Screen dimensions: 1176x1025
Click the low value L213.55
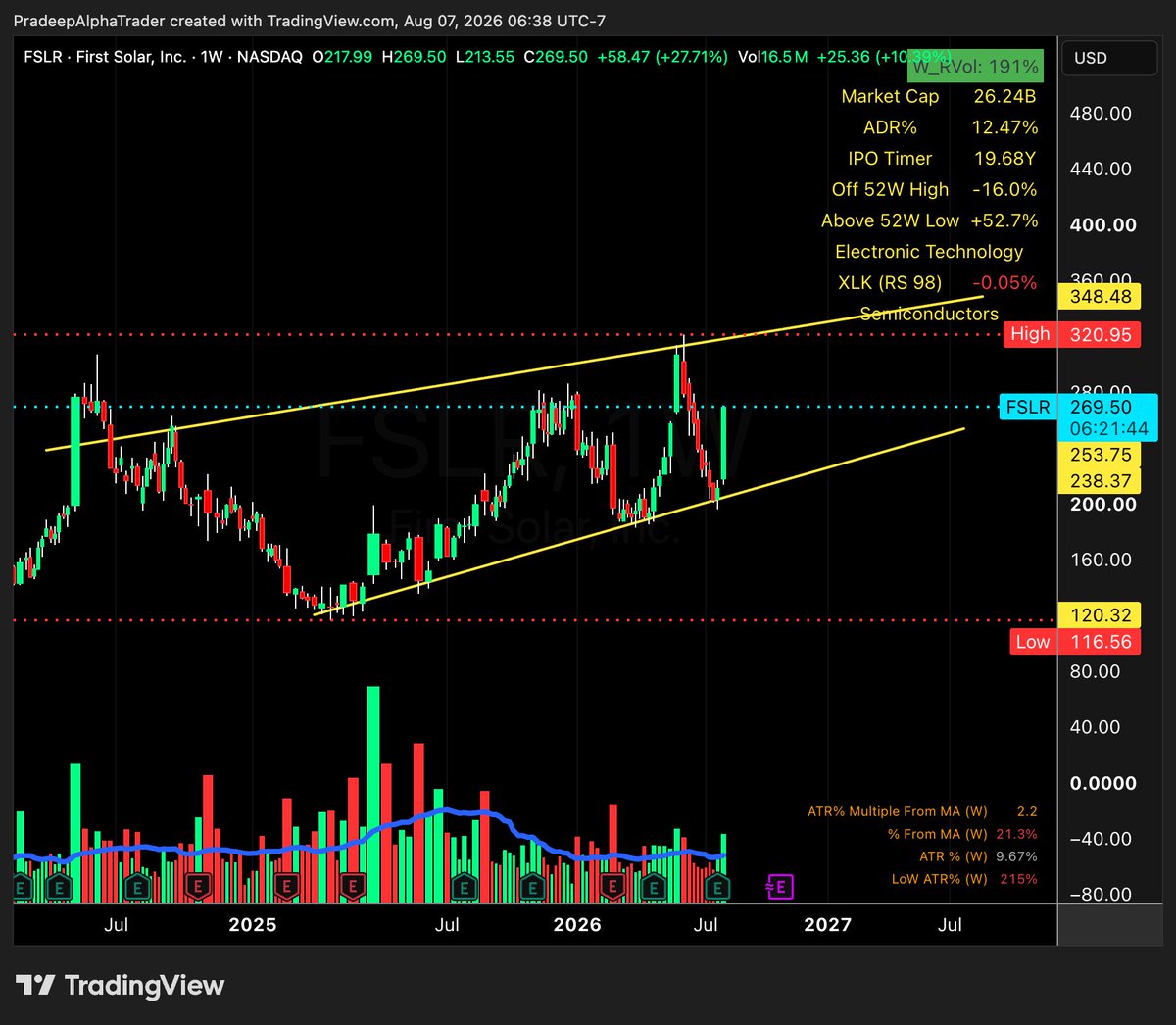[485, 57]
